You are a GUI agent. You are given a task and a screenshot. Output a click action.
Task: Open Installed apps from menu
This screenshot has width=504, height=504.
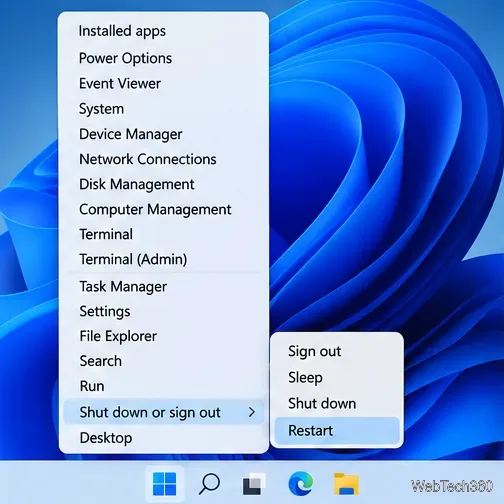point(164,31)
